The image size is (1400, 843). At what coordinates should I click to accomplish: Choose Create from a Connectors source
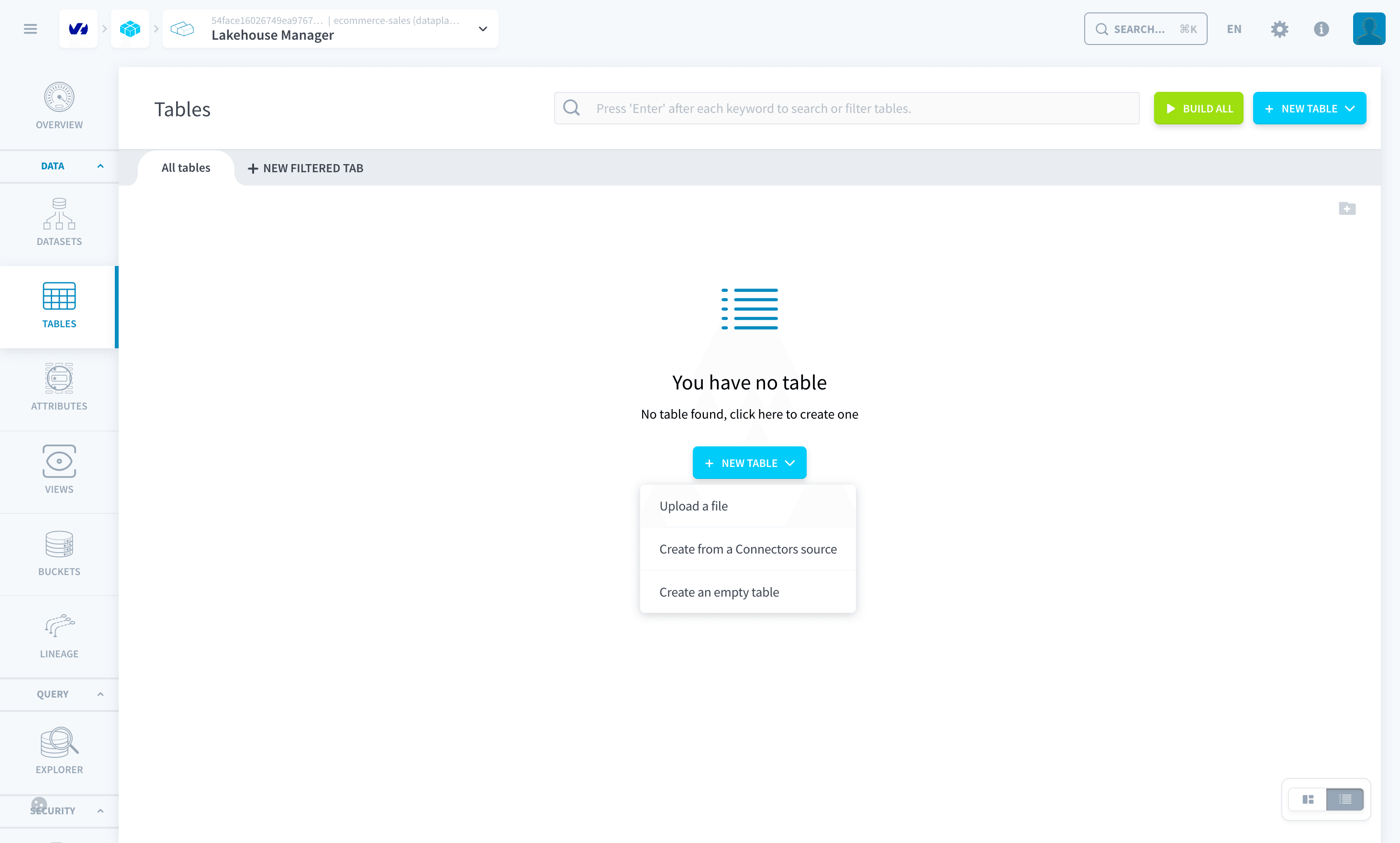pyautogui.click(x=747, y=549)
